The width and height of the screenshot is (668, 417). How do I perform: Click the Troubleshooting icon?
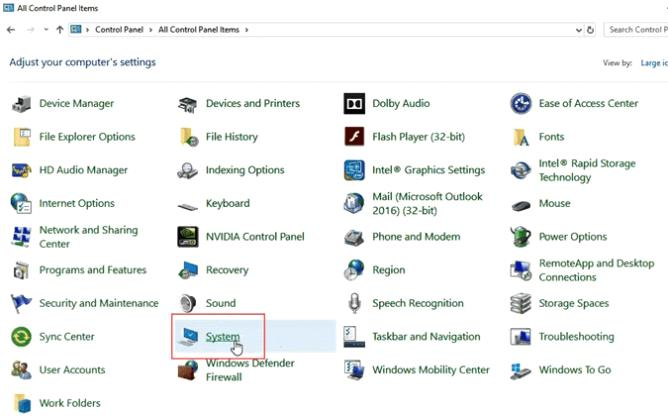(521, 336)
